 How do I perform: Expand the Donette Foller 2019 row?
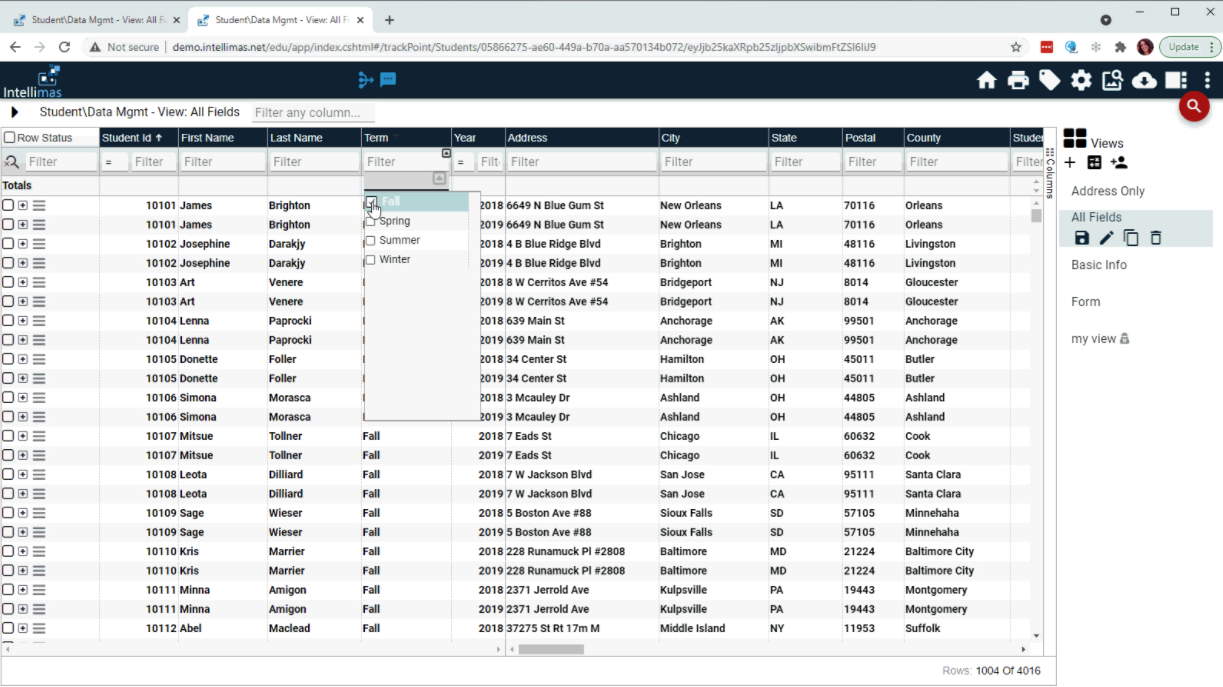23,378
